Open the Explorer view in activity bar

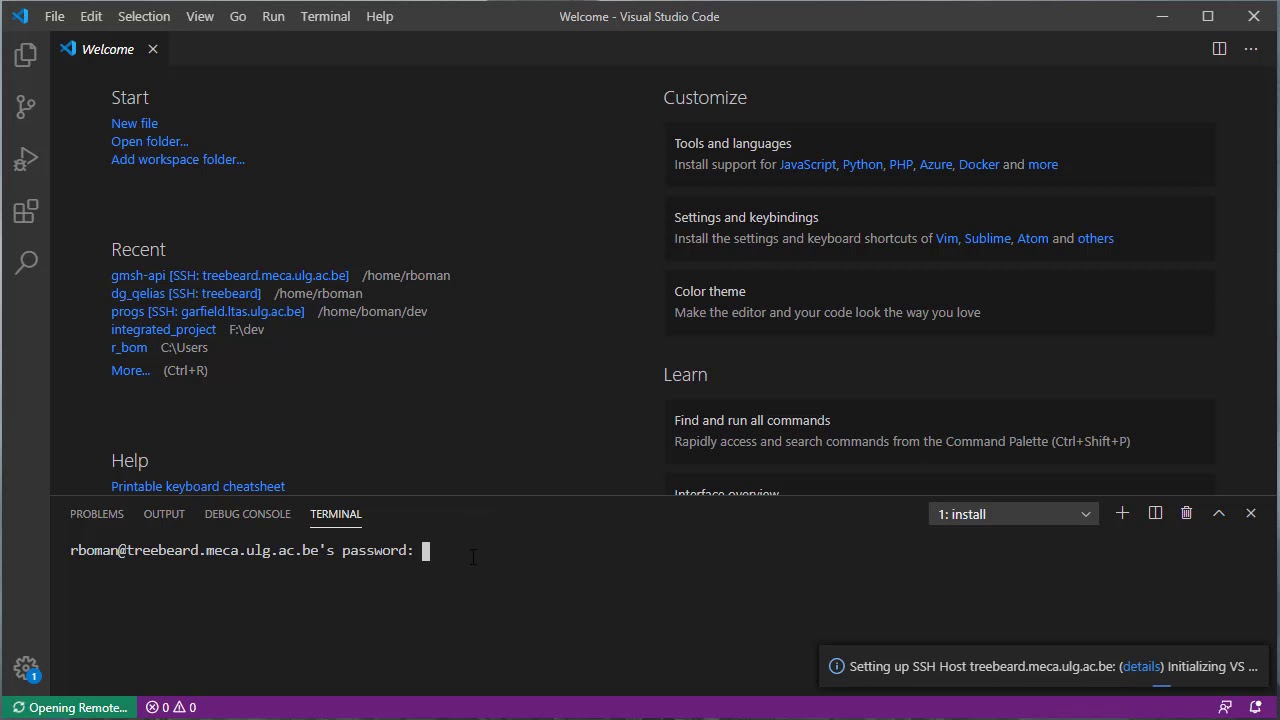tap(26, 56)
